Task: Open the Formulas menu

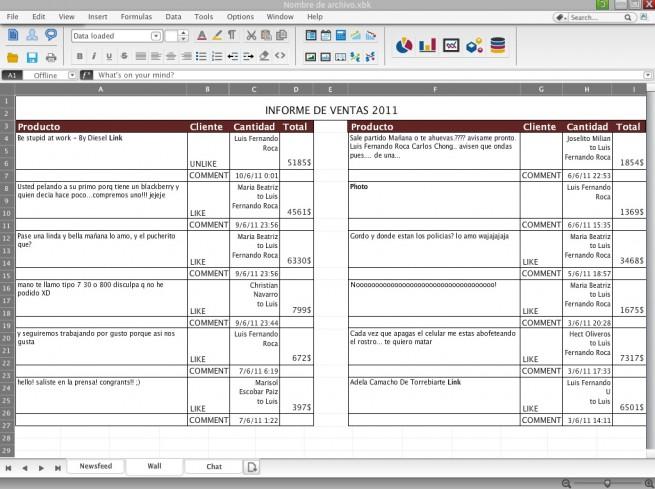Action: coord(136,17)
